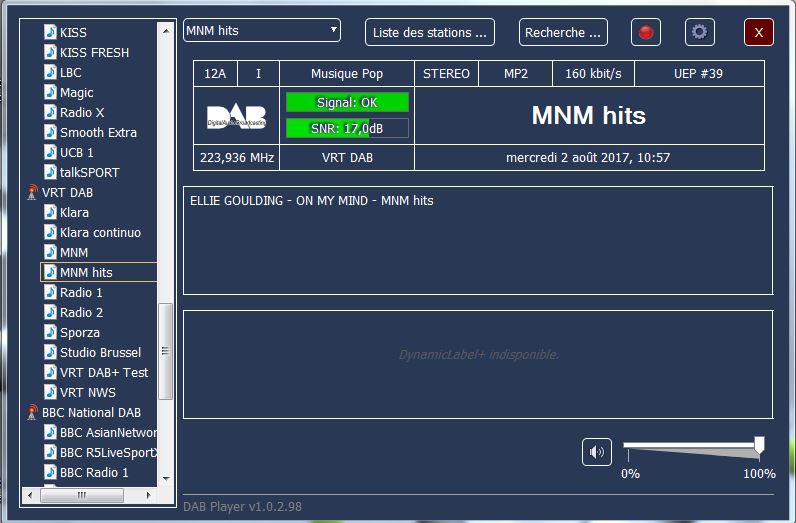
Task: Click the volume slider handle
Action: click(759, 445)
